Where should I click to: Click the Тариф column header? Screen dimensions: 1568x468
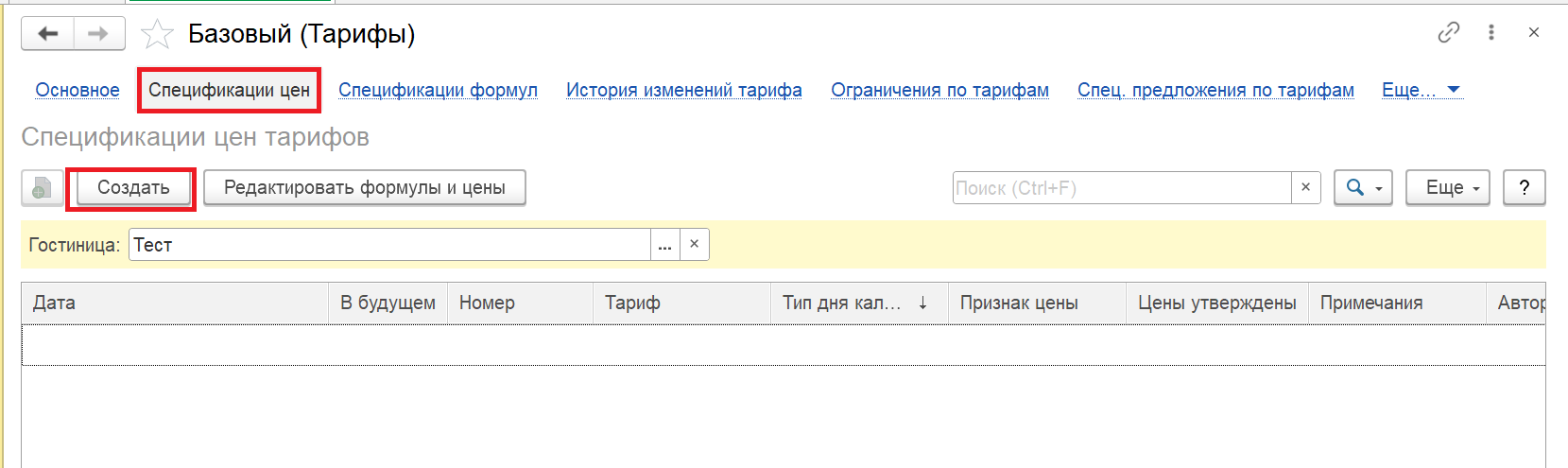[681, 303]
